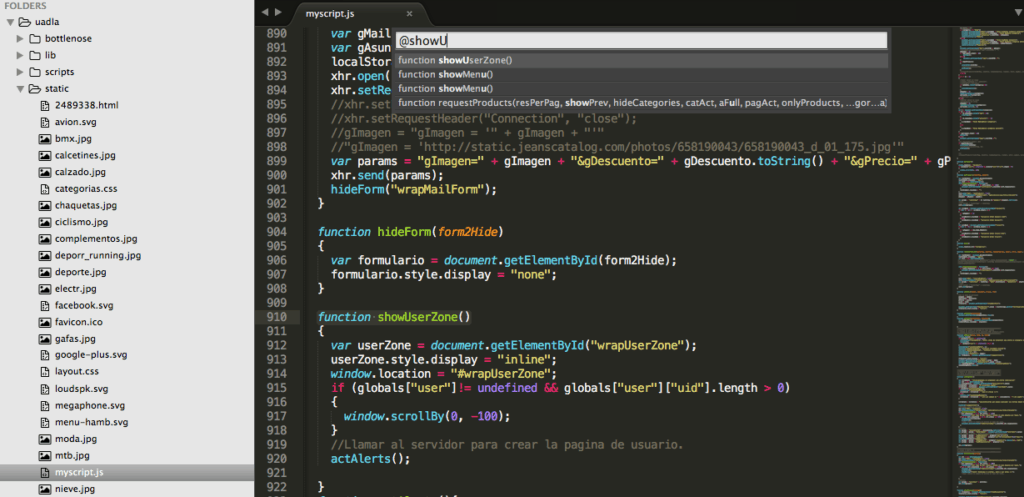Image resolution: width=1024 pixels, height=497 pixels.
Task: Click line number 904 in the gutter
Action: pyautogui.click(x=277, y=232)
